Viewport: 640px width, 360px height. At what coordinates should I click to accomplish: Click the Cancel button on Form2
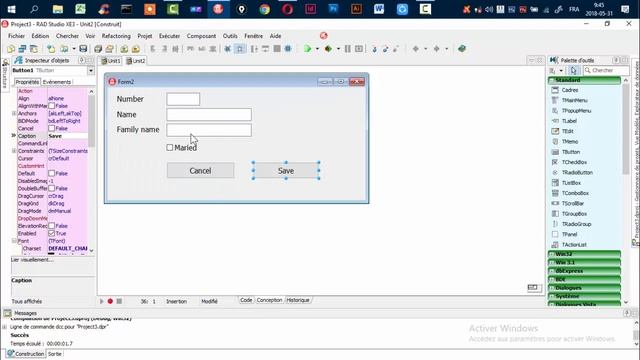pos(200,171)
